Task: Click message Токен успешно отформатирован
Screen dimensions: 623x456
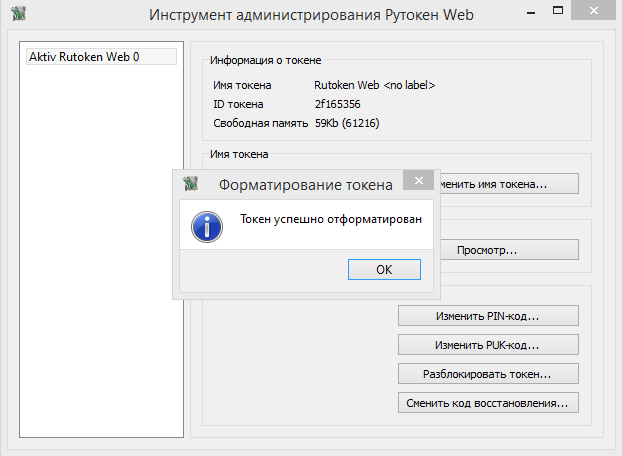Action: (x=331, y=219)
